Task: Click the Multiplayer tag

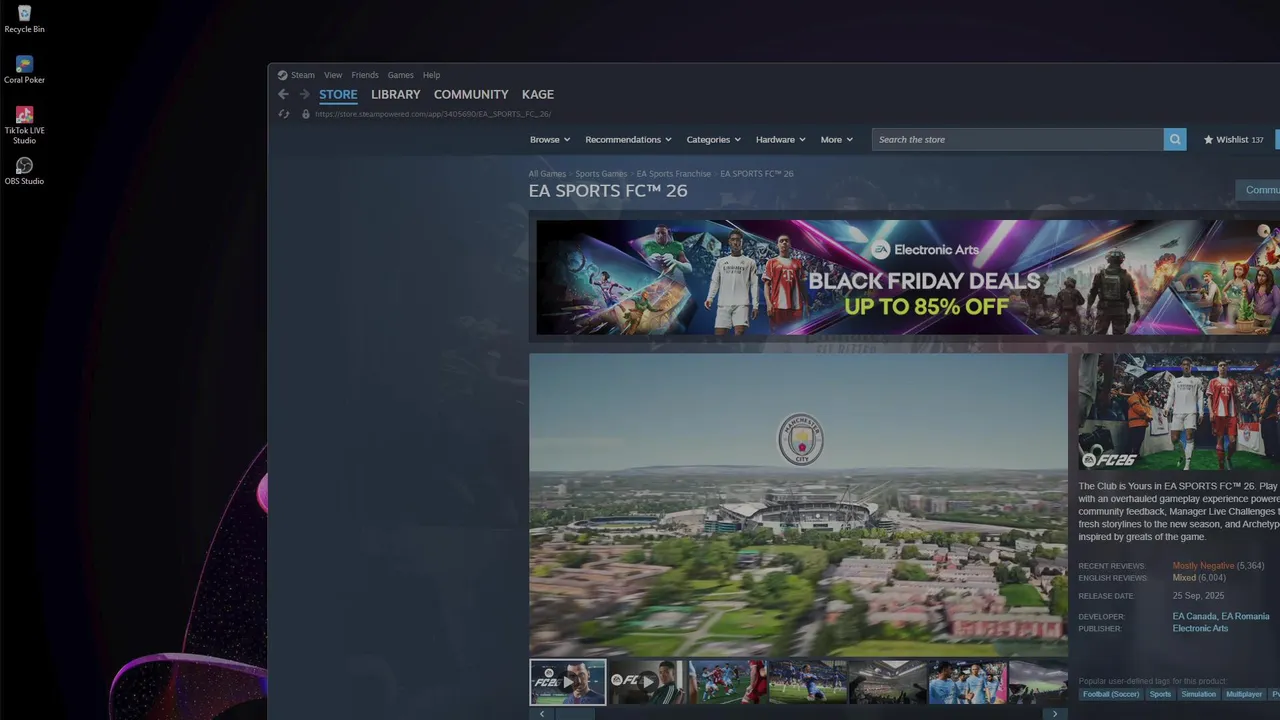Action: click(x=1244, y=694)
